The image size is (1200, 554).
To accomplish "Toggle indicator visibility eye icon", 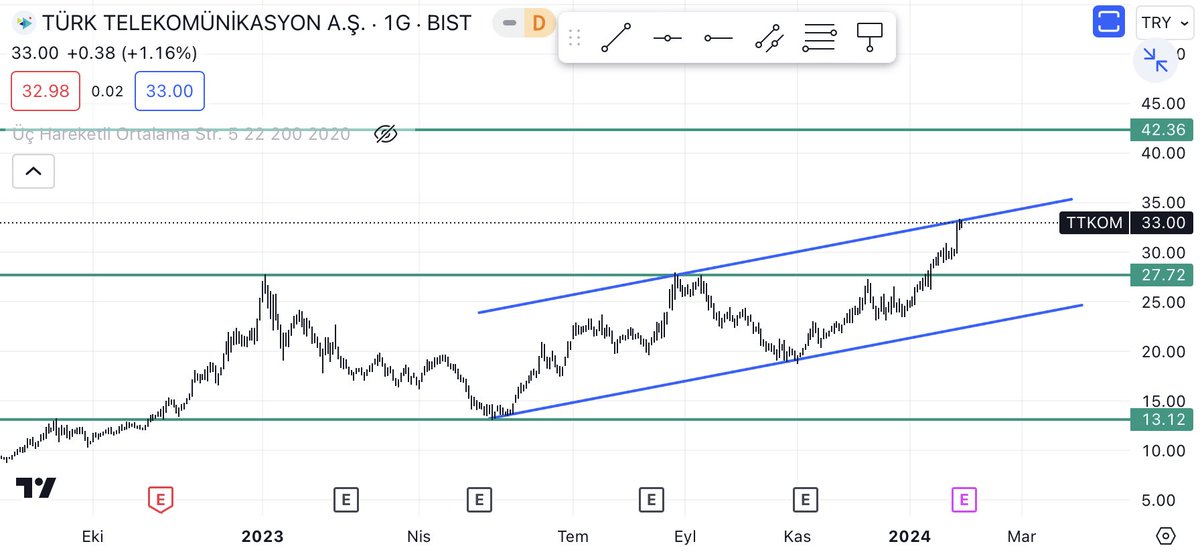I will pos(386,133).
